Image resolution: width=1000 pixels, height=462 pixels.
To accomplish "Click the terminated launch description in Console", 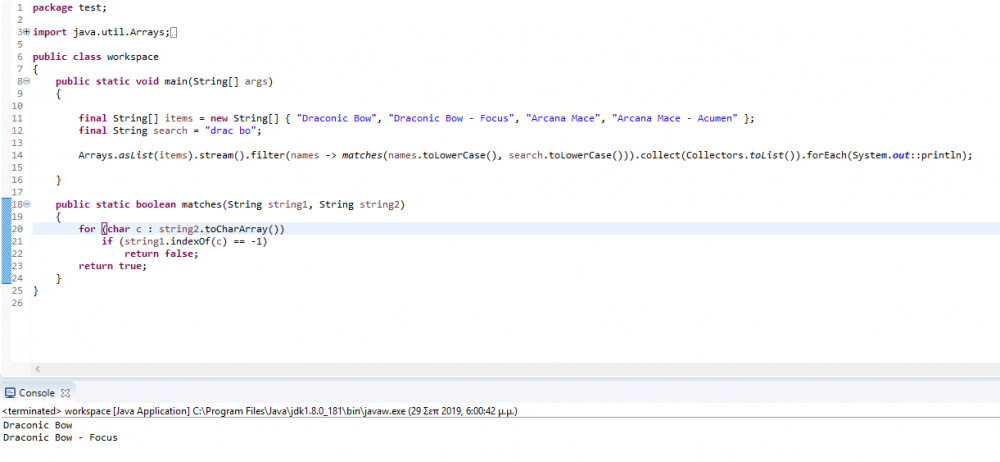I will coord(260,411).
